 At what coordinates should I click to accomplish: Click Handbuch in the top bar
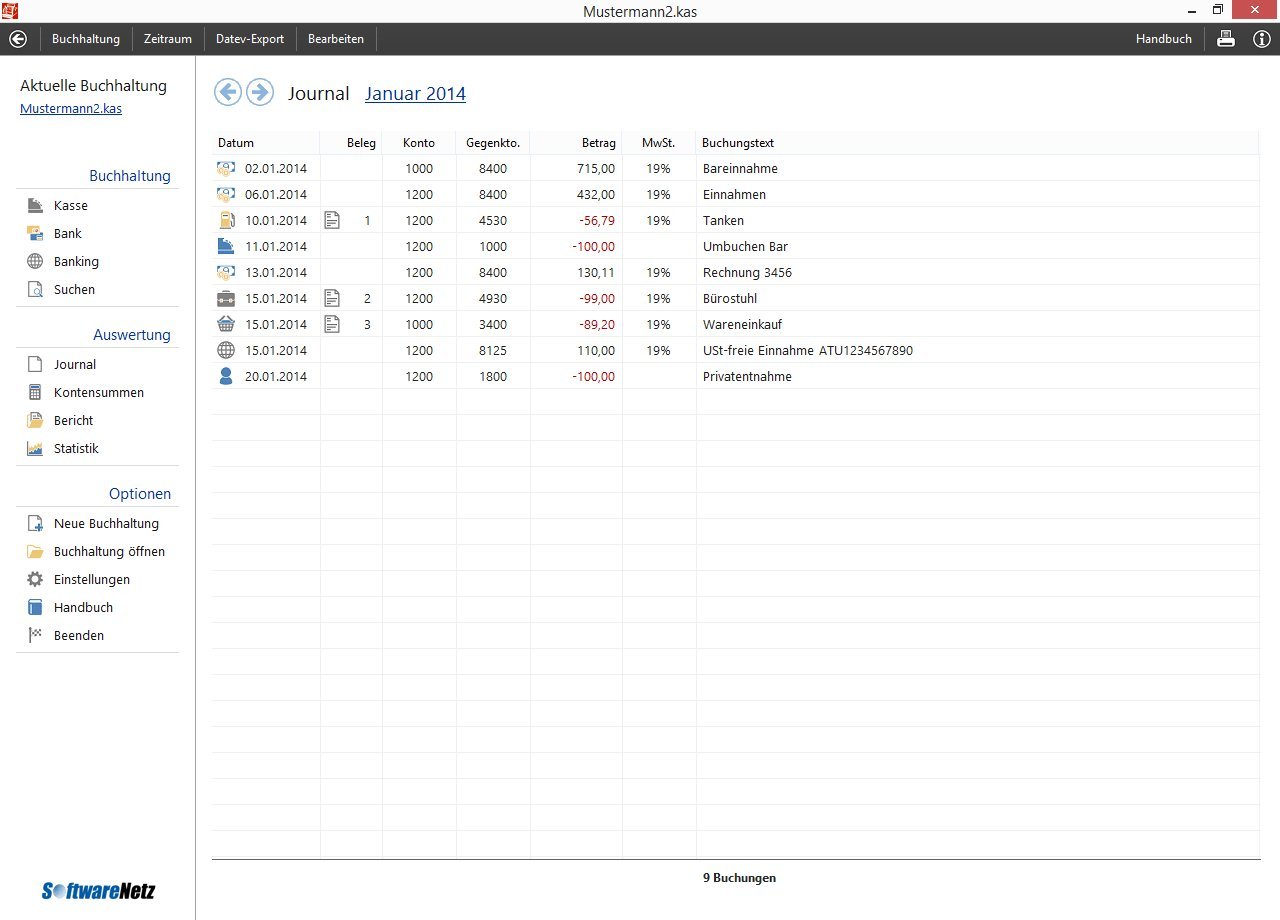(x=1164, y=39)
